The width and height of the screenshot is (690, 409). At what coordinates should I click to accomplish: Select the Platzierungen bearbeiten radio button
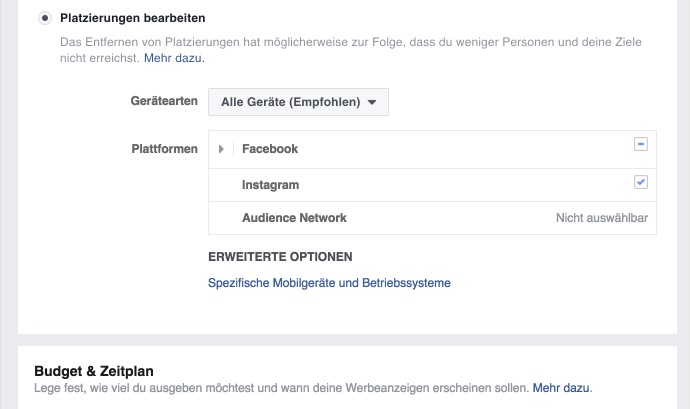click(x=44, y=18)
